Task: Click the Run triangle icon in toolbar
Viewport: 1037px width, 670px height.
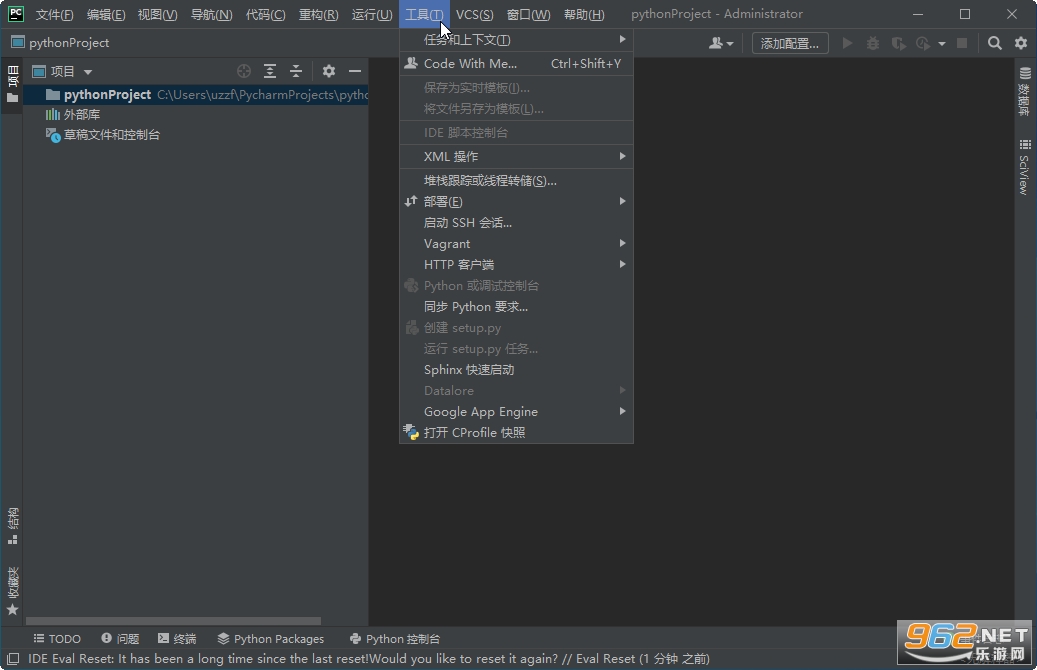Action: pyautogui.click(x=847, y=44)
